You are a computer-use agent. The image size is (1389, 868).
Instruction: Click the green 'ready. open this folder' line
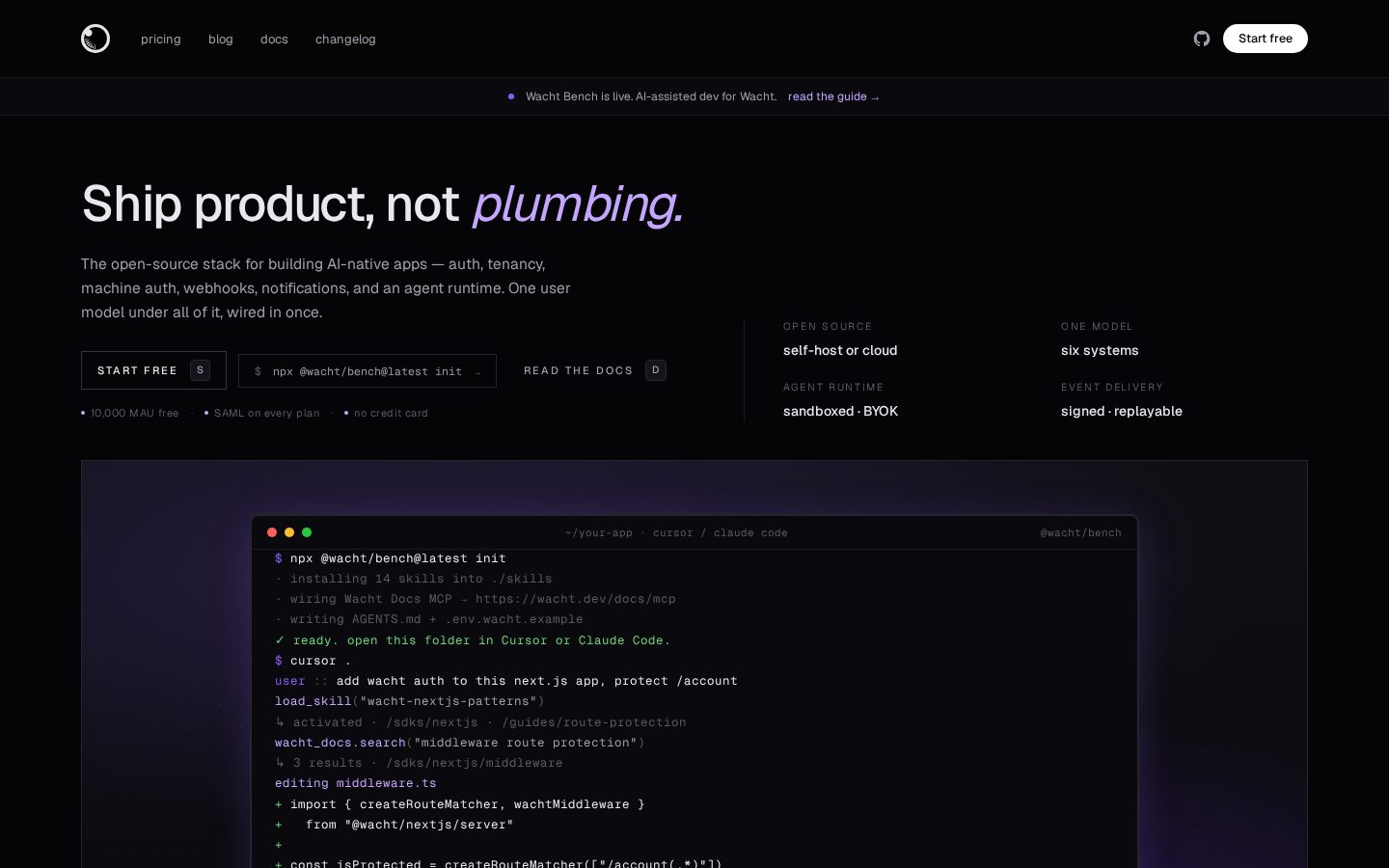[x=473, y=640]
